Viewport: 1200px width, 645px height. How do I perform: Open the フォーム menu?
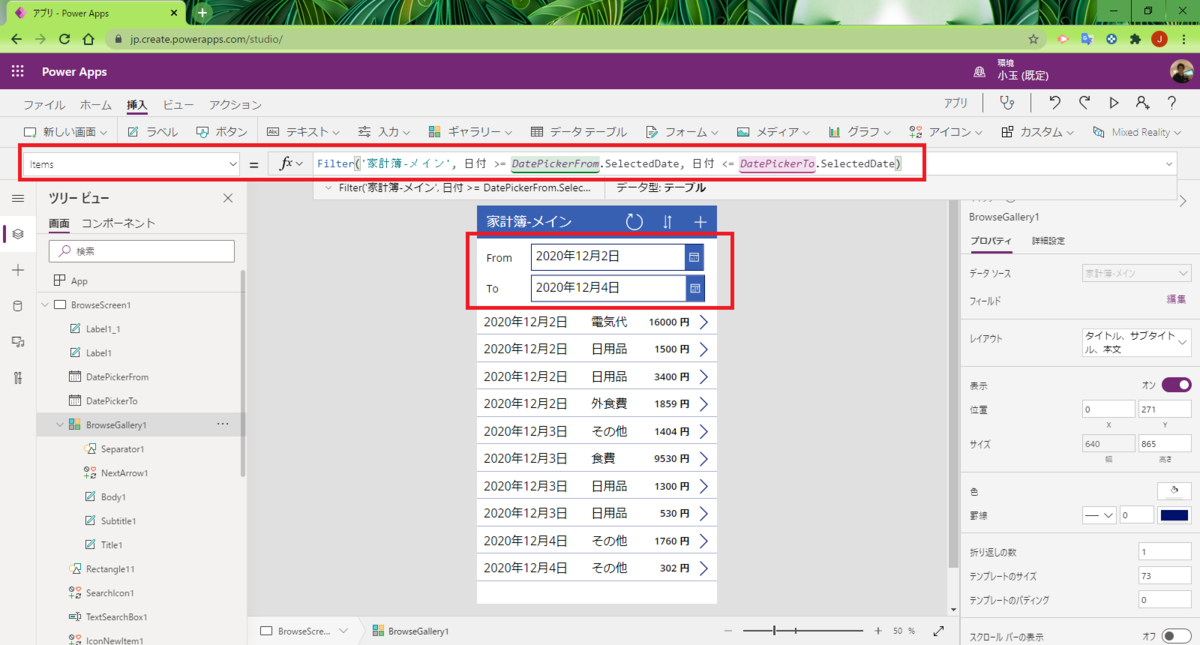pos(683,132)
